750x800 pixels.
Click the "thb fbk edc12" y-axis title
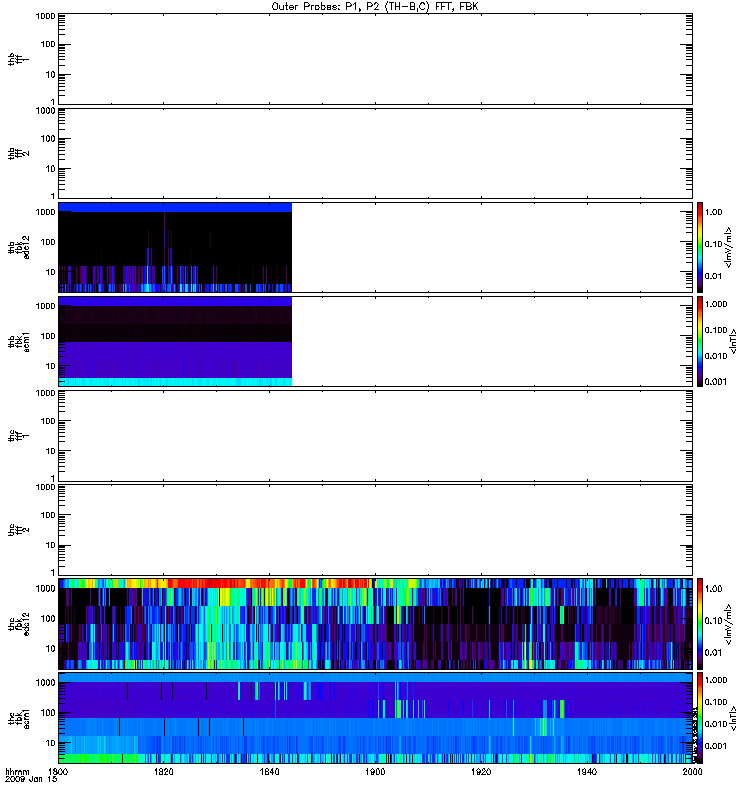click(x=18, y=247)
